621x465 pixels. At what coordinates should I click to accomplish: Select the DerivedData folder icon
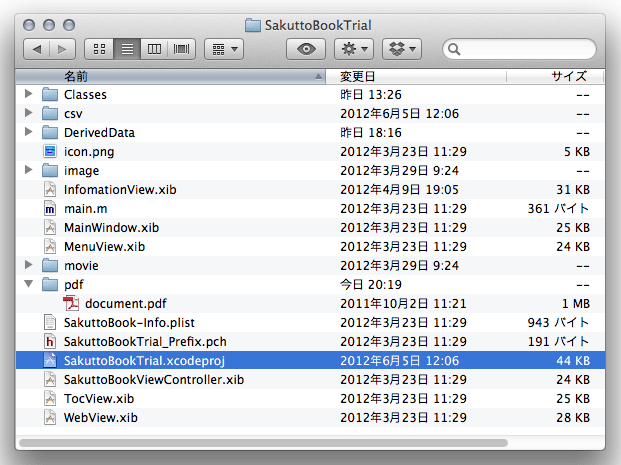50,132
